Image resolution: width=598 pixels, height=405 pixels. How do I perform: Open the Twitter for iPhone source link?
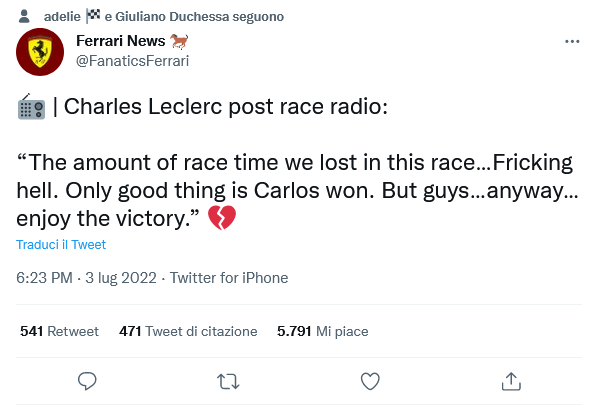point(229,278)
